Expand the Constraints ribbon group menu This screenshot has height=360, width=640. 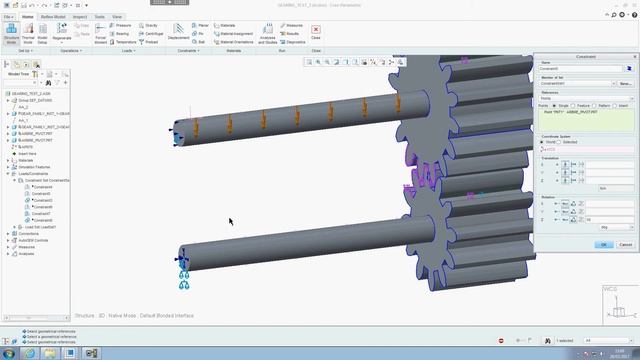click(x=188, y=51)
